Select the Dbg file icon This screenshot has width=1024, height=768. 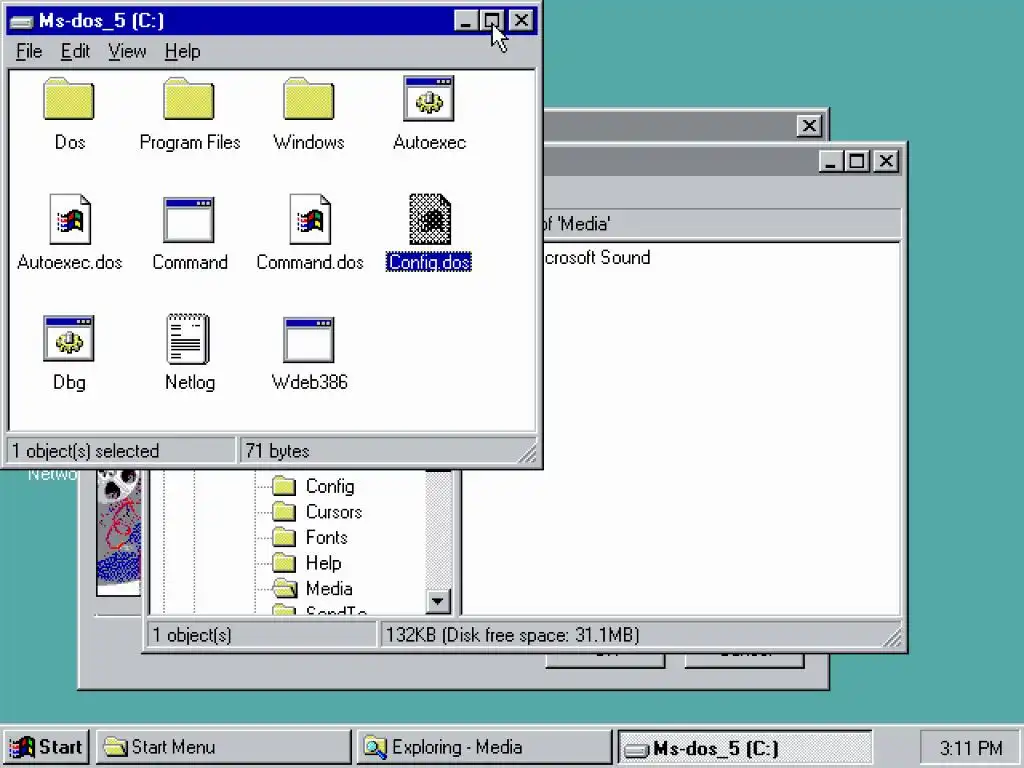(x=69, y=339)
